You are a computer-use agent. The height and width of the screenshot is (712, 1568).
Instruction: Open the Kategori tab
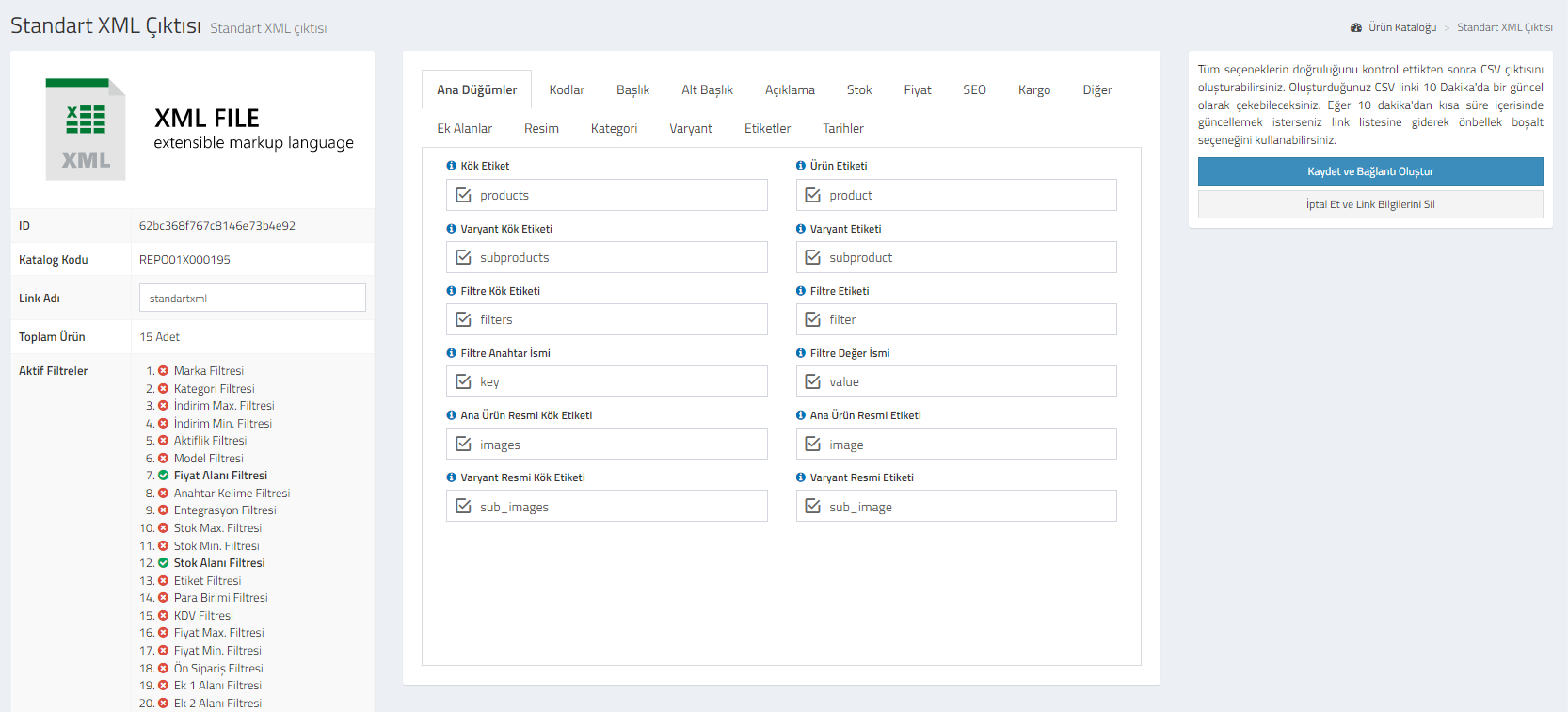(614, 128)
